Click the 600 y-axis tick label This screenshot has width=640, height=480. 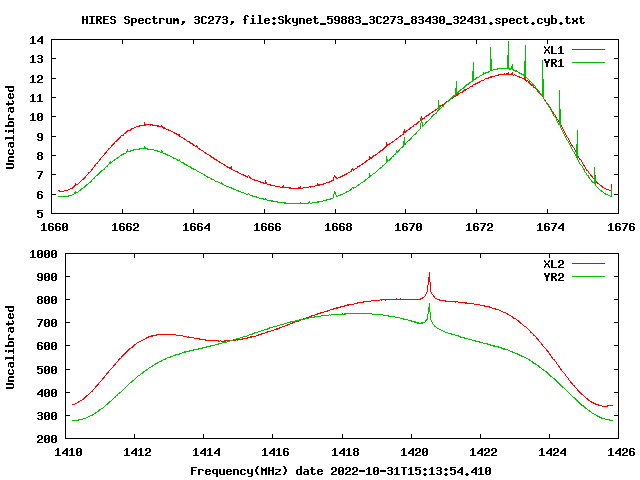tap(47, 346)
